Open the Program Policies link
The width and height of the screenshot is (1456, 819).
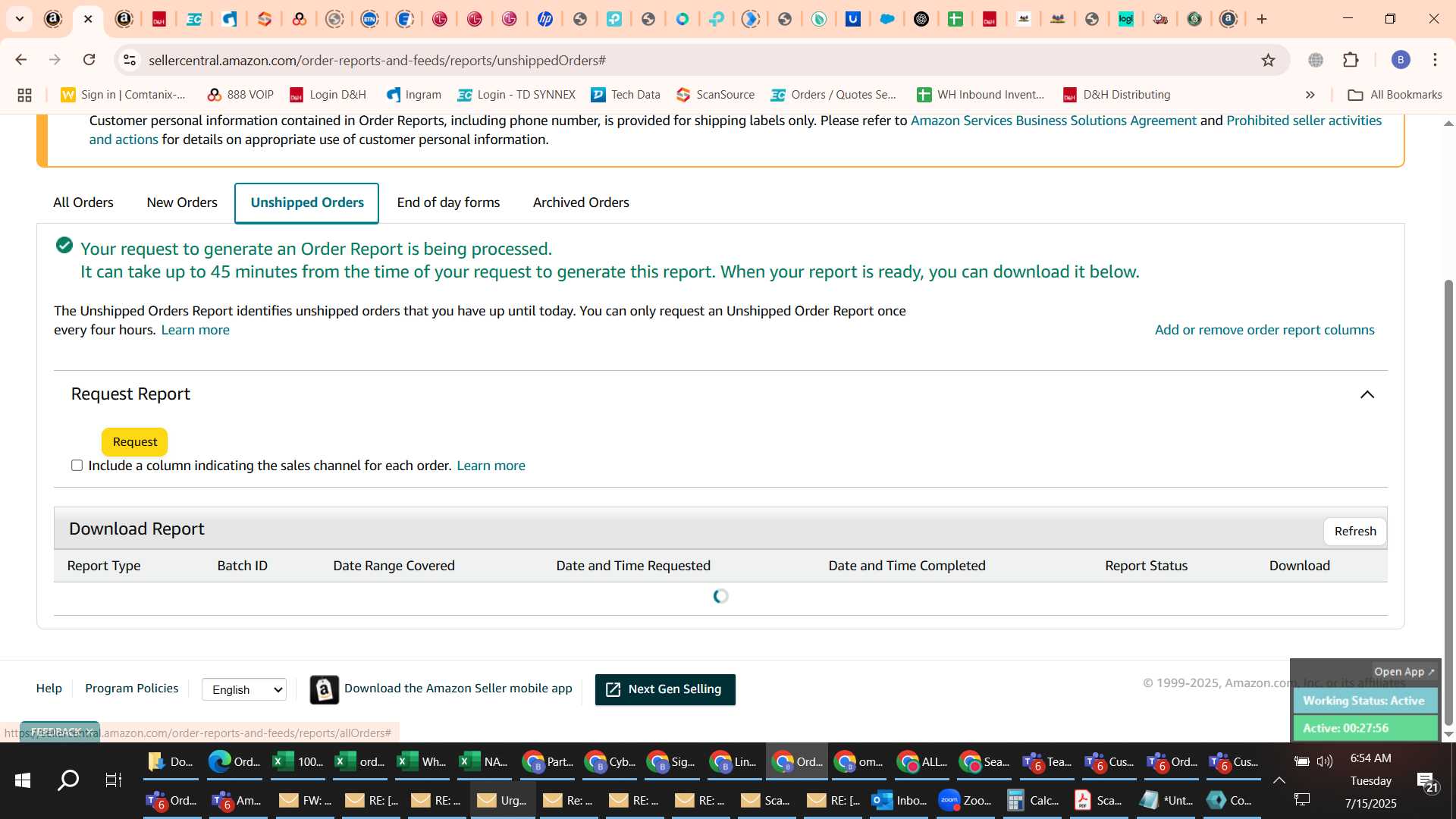[132, 689]
